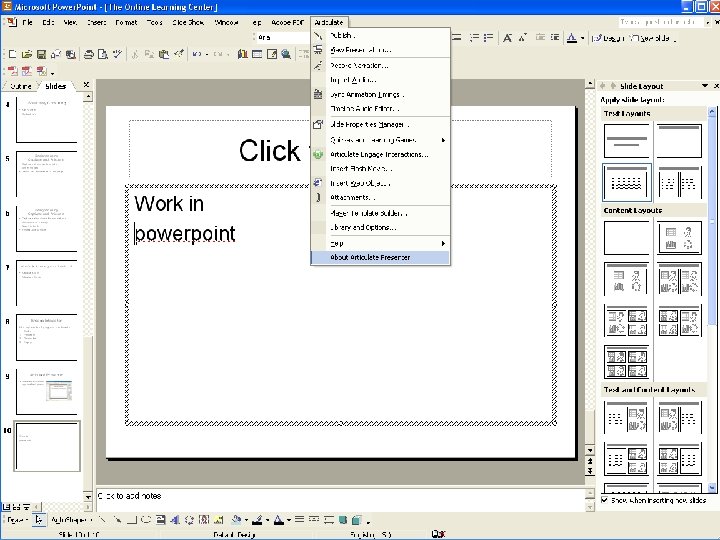Image resolution: width=720 pixels, height=540 pixels.
Task: Choose Record Narration menu item
Action: (380, 66)
